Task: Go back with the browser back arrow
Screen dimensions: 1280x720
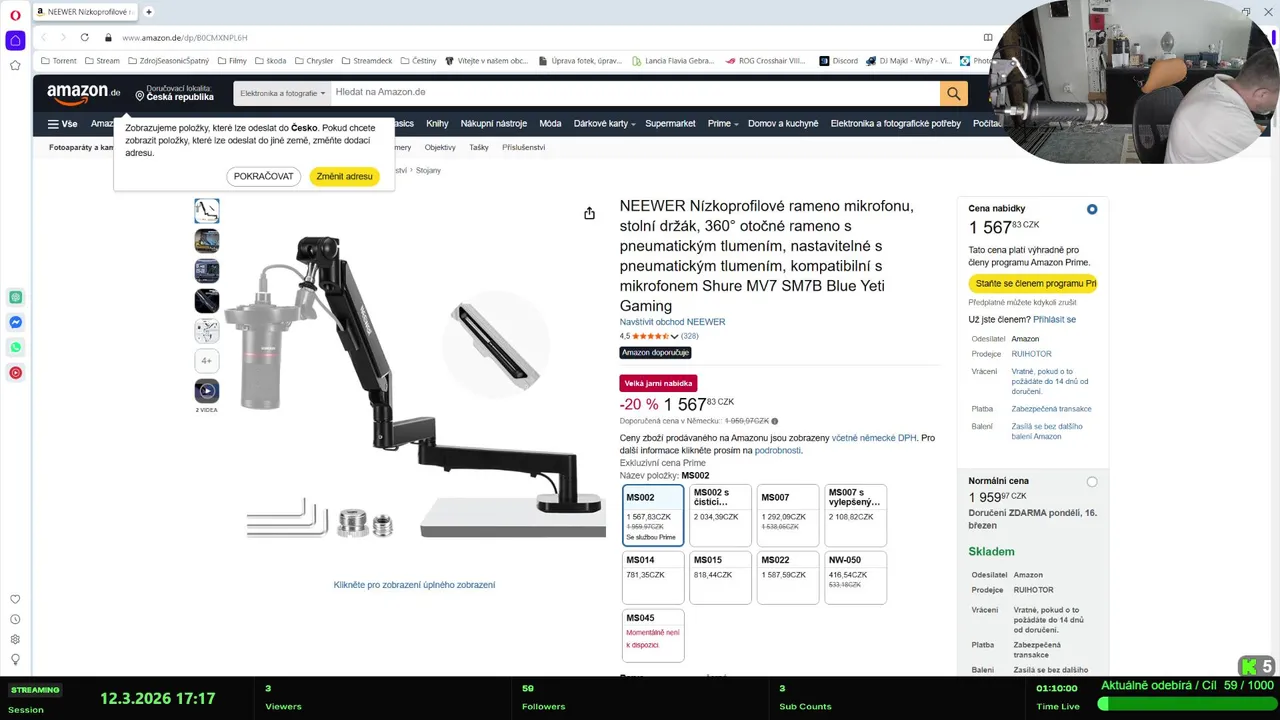Action: click(x=45, y=37)
